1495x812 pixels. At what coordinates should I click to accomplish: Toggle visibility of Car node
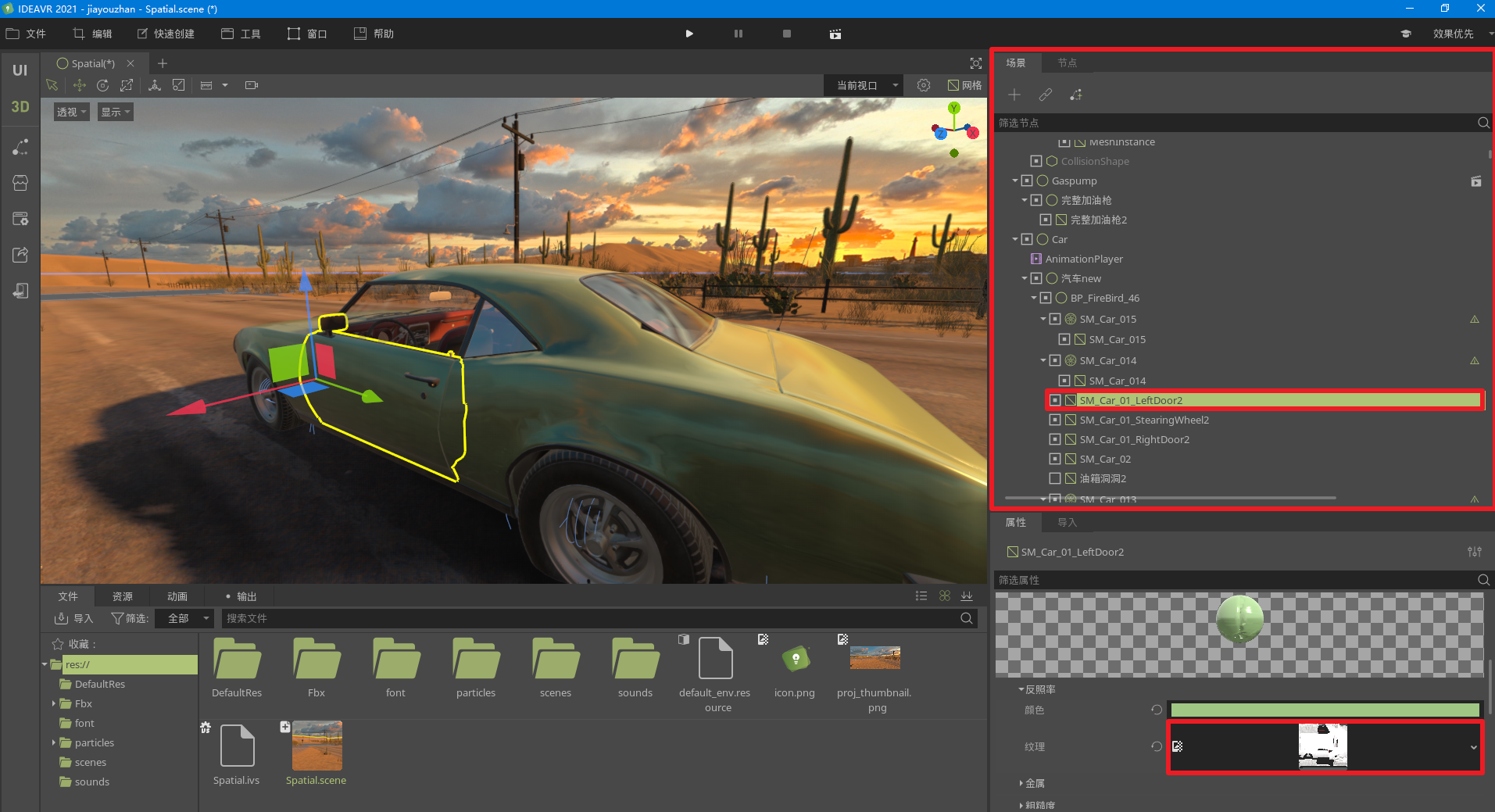1027,240
